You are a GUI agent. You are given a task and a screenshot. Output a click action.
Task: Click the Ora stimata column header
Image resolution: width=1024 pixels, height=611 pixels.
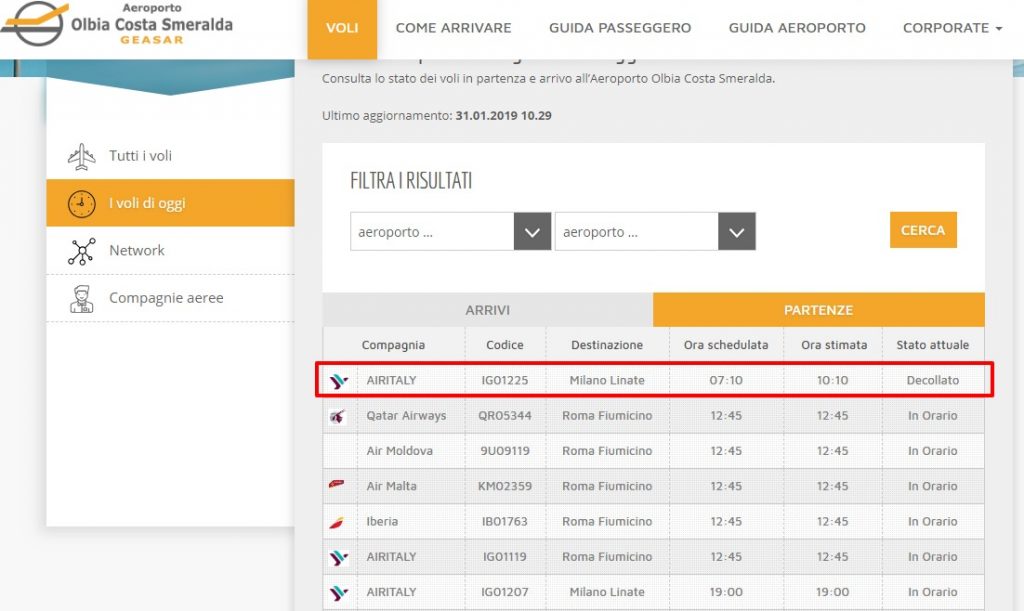(x=834, y=345)
